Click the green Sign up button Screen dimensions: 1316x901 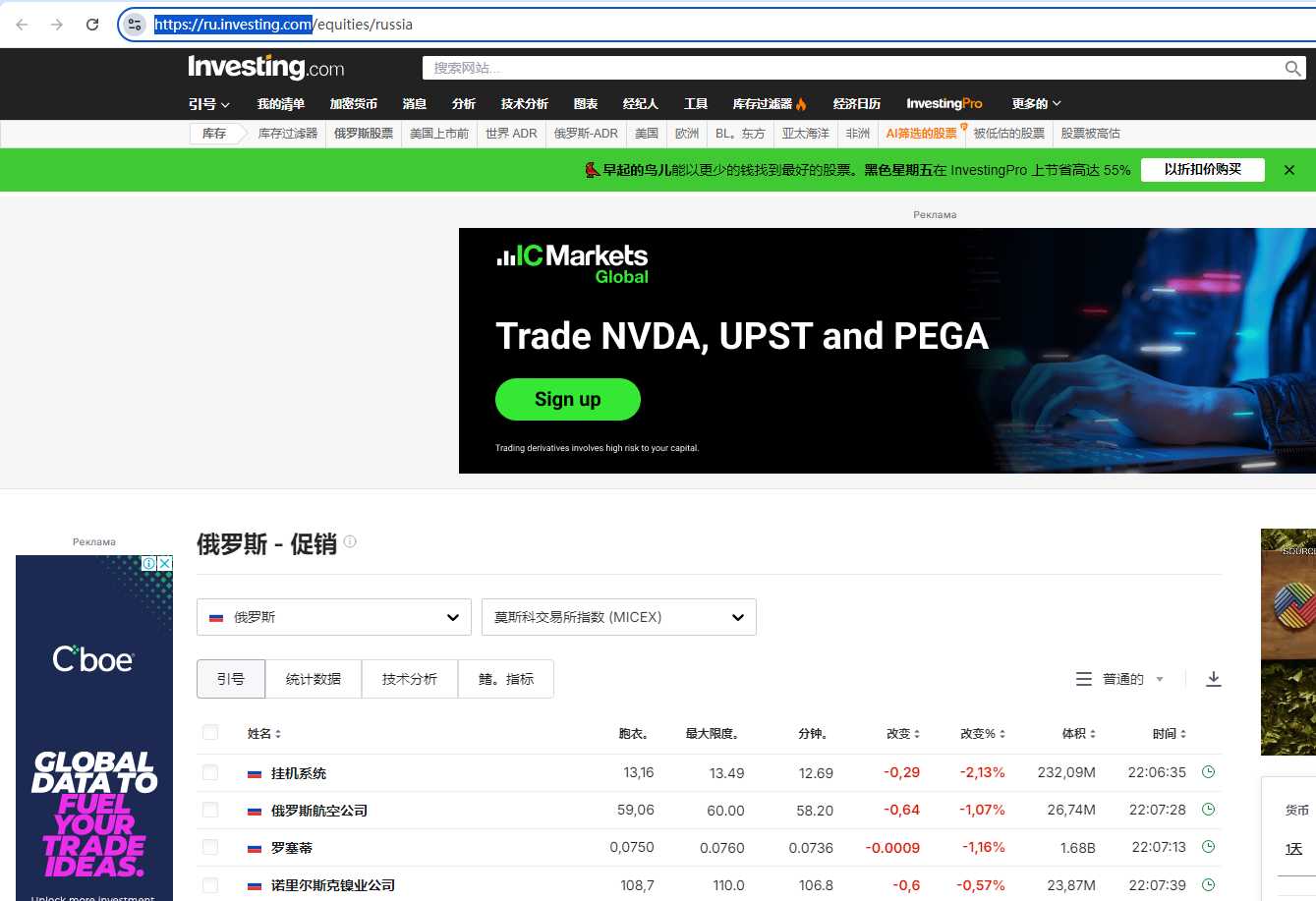pos(568,400)
